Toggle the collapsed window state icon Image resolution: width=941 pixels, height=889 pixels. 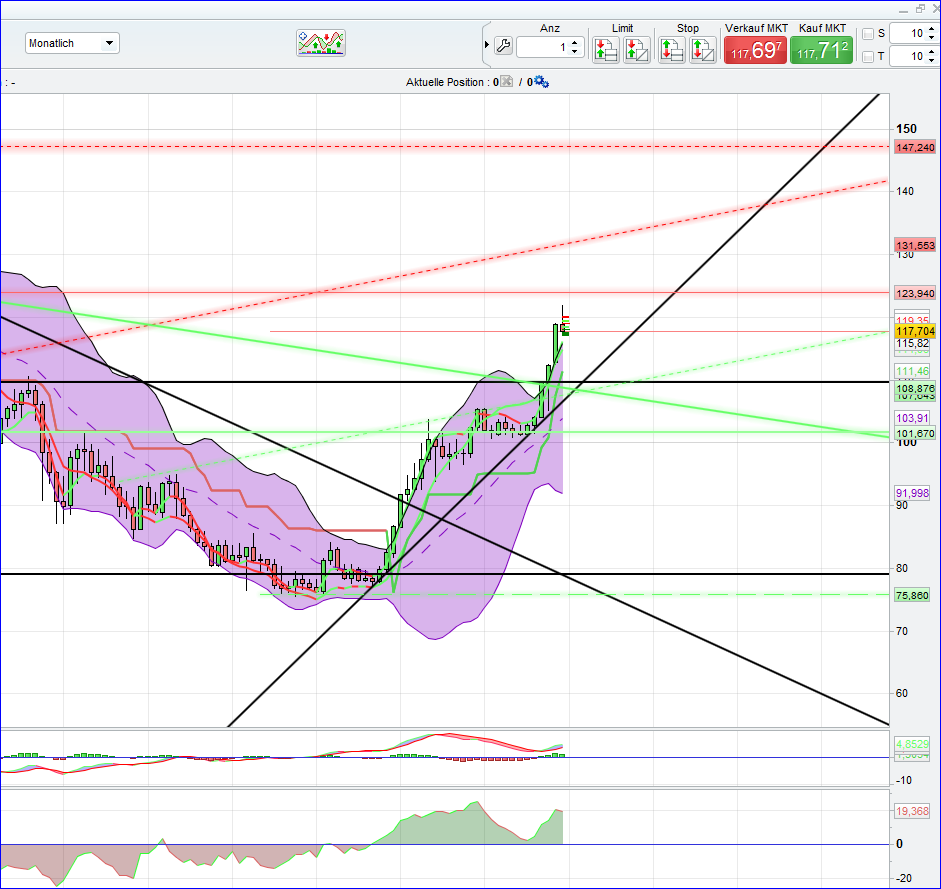(x=919, y=8)
